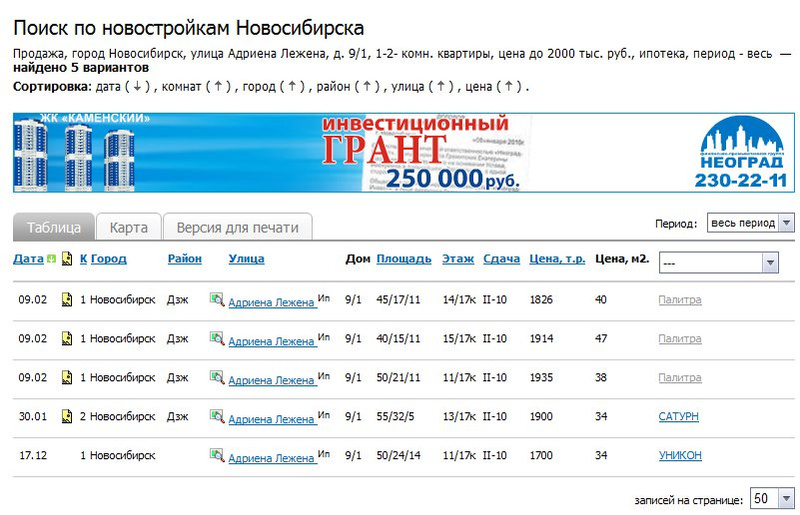Viewport: 800px width, 515px height.
Task: Click the sort by дата arrow in Сортировка
Action: point(137,86)
